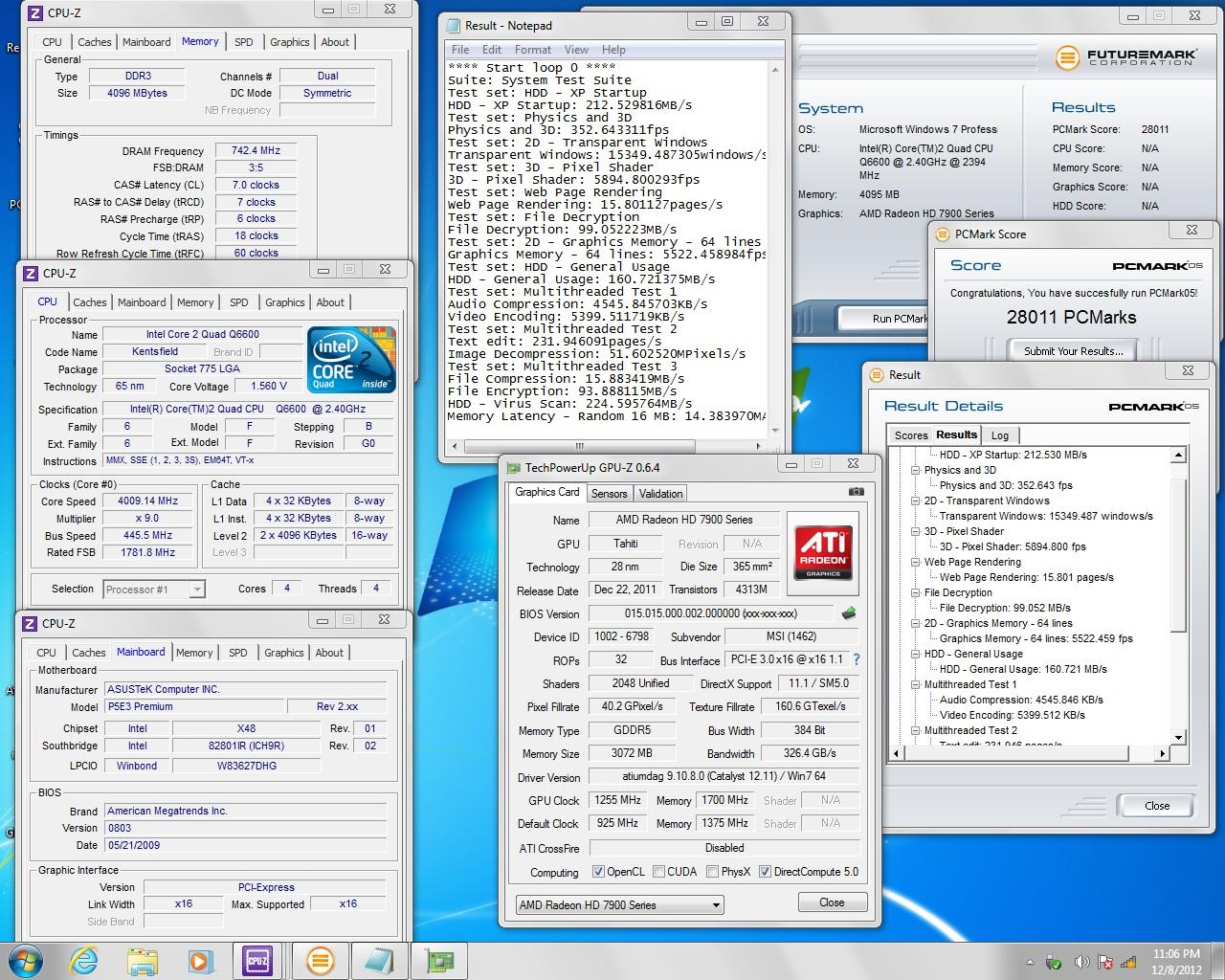The image size is (1225, 980).
Task: Open Windows Explorer from the taskbar
Action: click(143, 961)
